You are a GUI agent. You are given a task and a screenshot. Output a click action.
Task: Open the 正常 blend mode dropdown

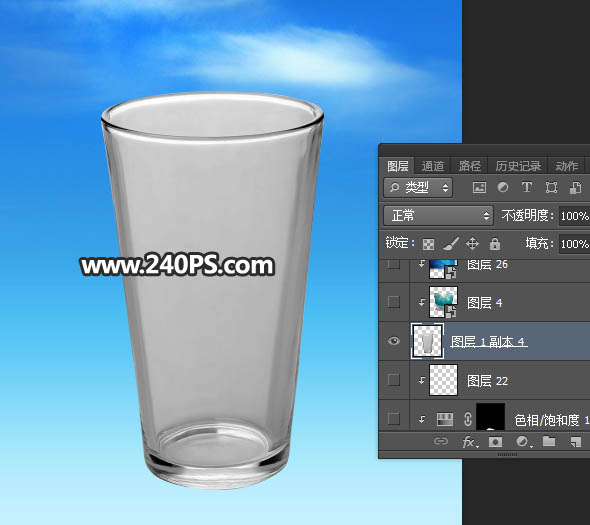click(438, 216)
